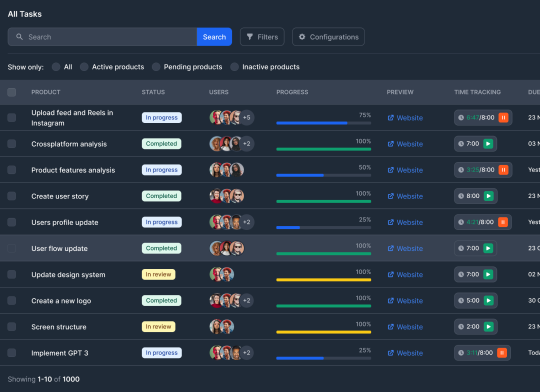540x392 pixels.
Task: Sort by the PRODUCT column header
Action: 46,92
